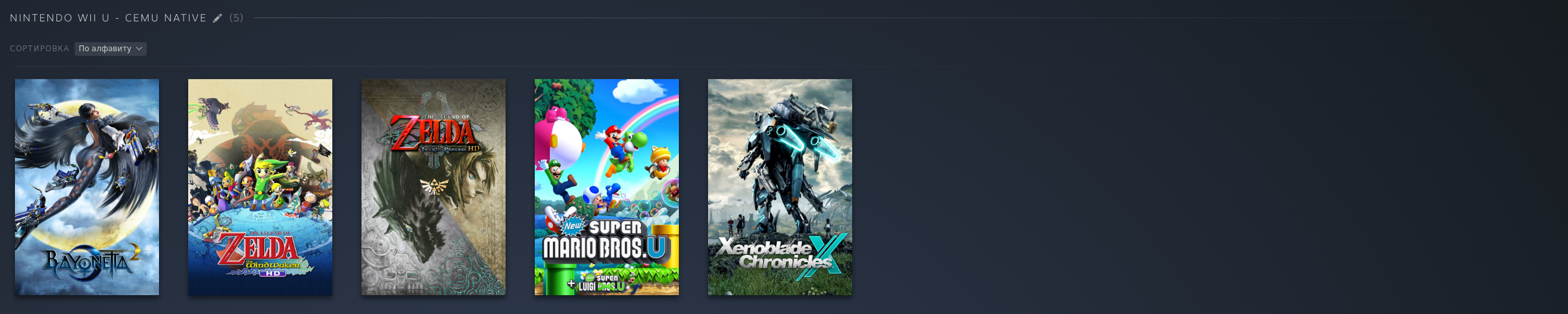Click the (5) game count label

click(x=236, y=18)
